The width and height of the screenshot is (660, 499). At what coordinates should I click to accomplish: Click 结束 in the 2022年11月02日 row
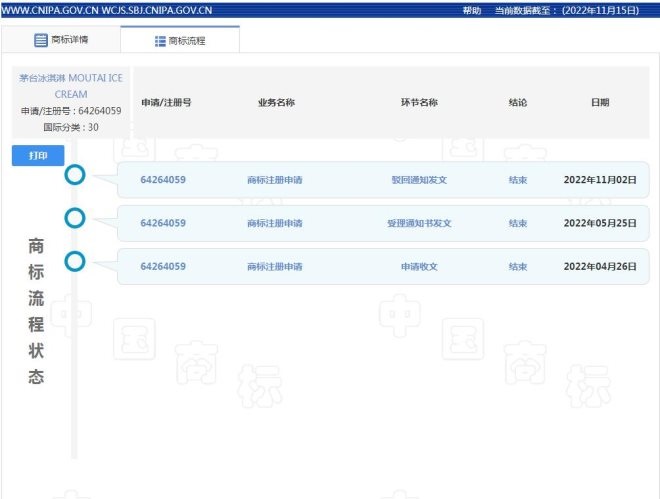pyautogui.click(x=517, y=180)
